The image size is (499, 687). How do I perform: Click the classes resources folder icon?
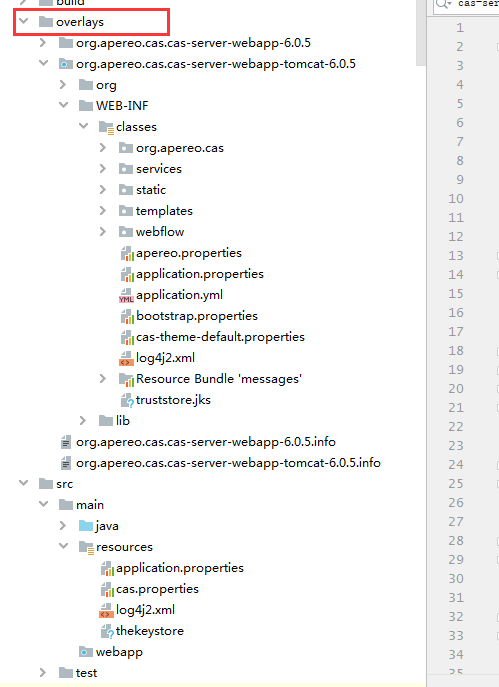tap(106, 127)
